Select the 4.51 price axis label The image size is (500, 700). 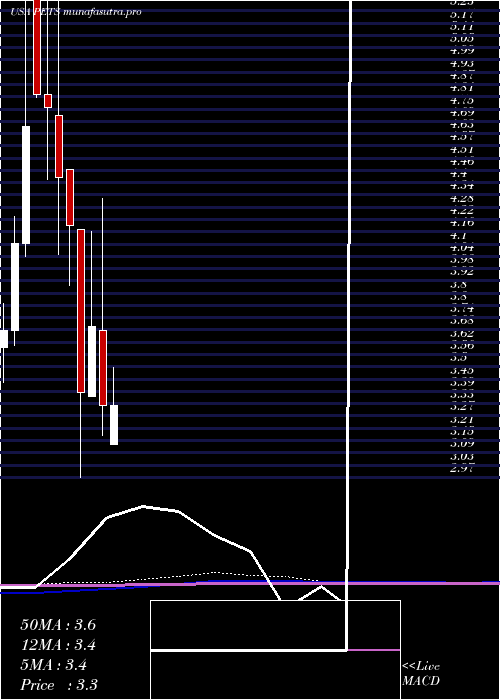point(462,150)
